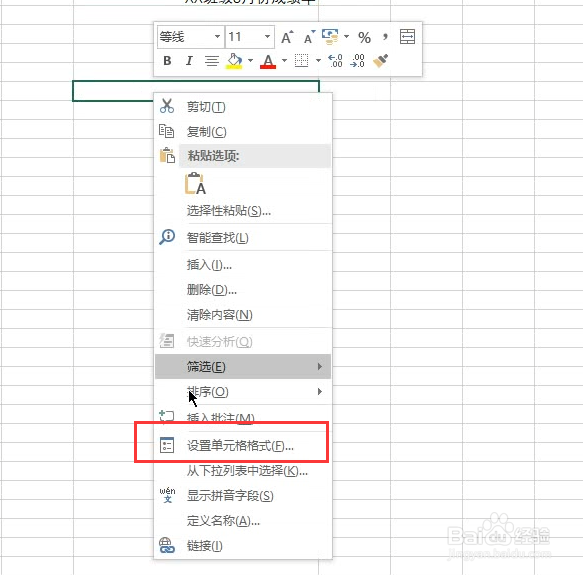Open font color dropdown arrow
Image resolution: width=583 pixels, height=575 pixels.
pyautogui.click(x=284, y=60)
